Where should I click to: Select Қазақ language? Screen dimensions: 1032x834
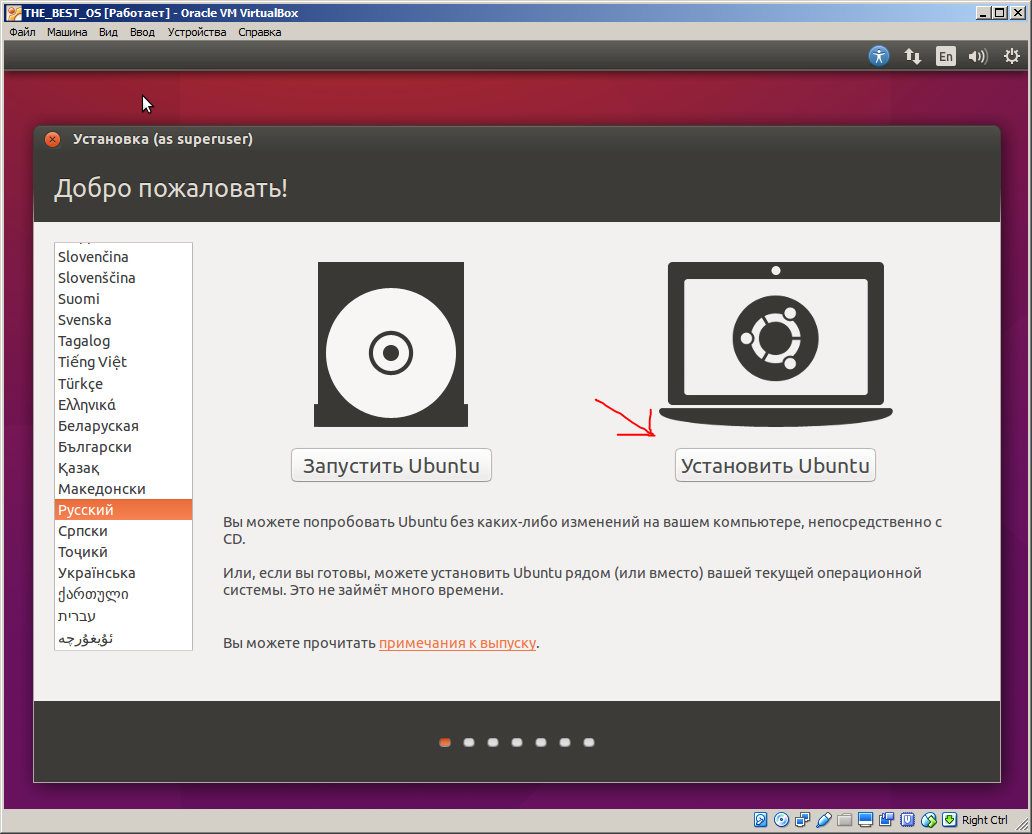123,467
